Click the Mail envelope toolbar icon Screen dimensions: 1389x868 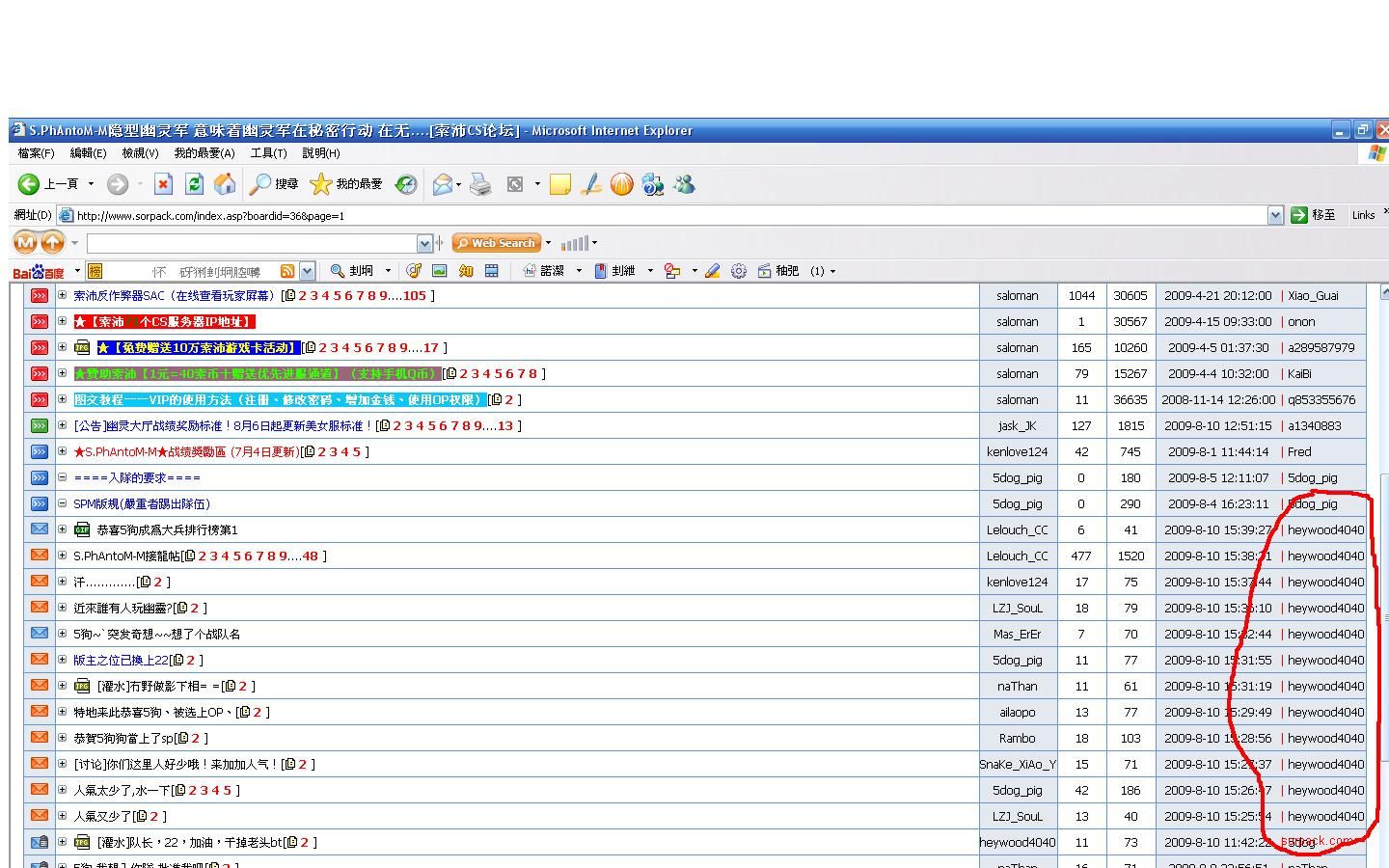pos(442,184)
